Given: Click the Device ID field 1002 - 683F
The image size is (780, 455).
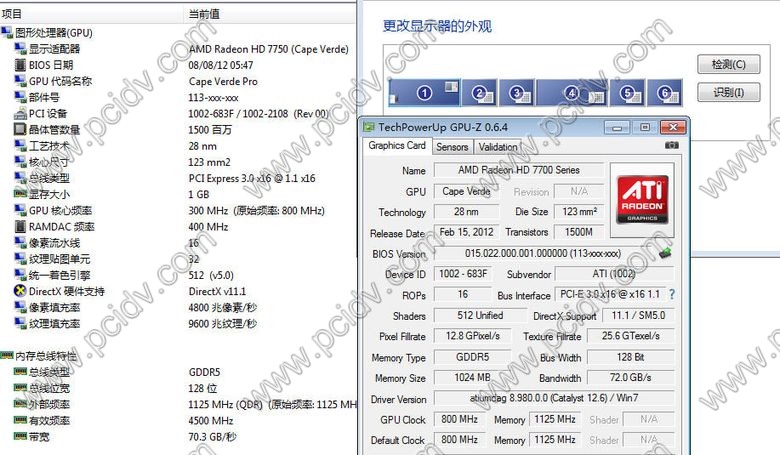Looking at the screenshot, I should pyautogui.click(x=463, y=273).
